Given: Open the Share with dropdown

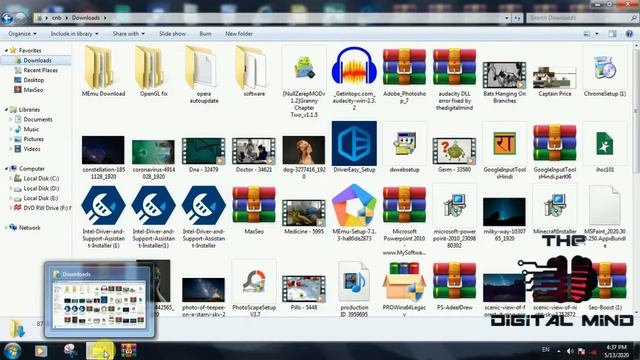Looking at the screenshot, I should point(129,34).
